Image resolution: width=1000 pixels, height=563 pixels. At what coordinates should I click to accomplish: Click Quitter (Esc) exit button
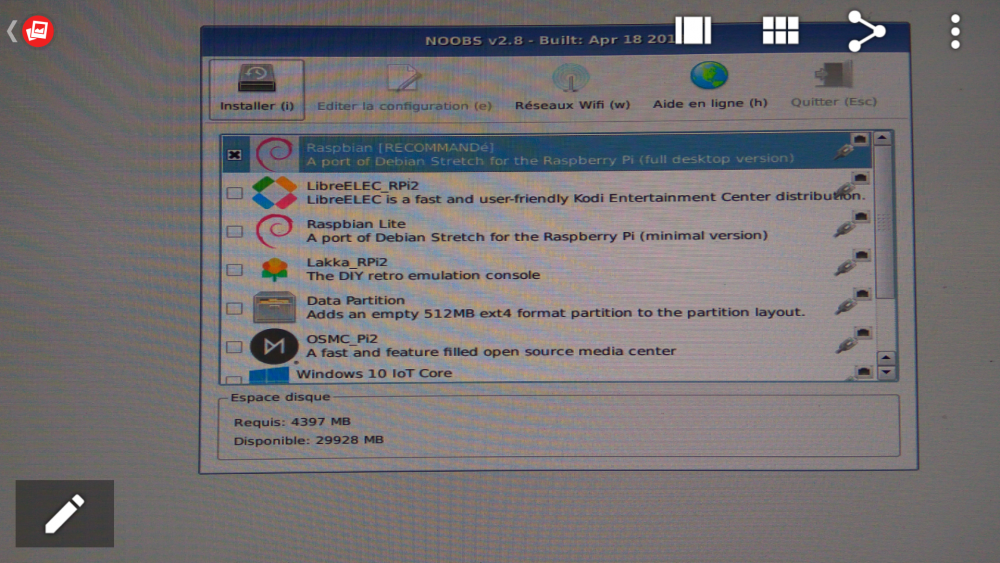834,85
